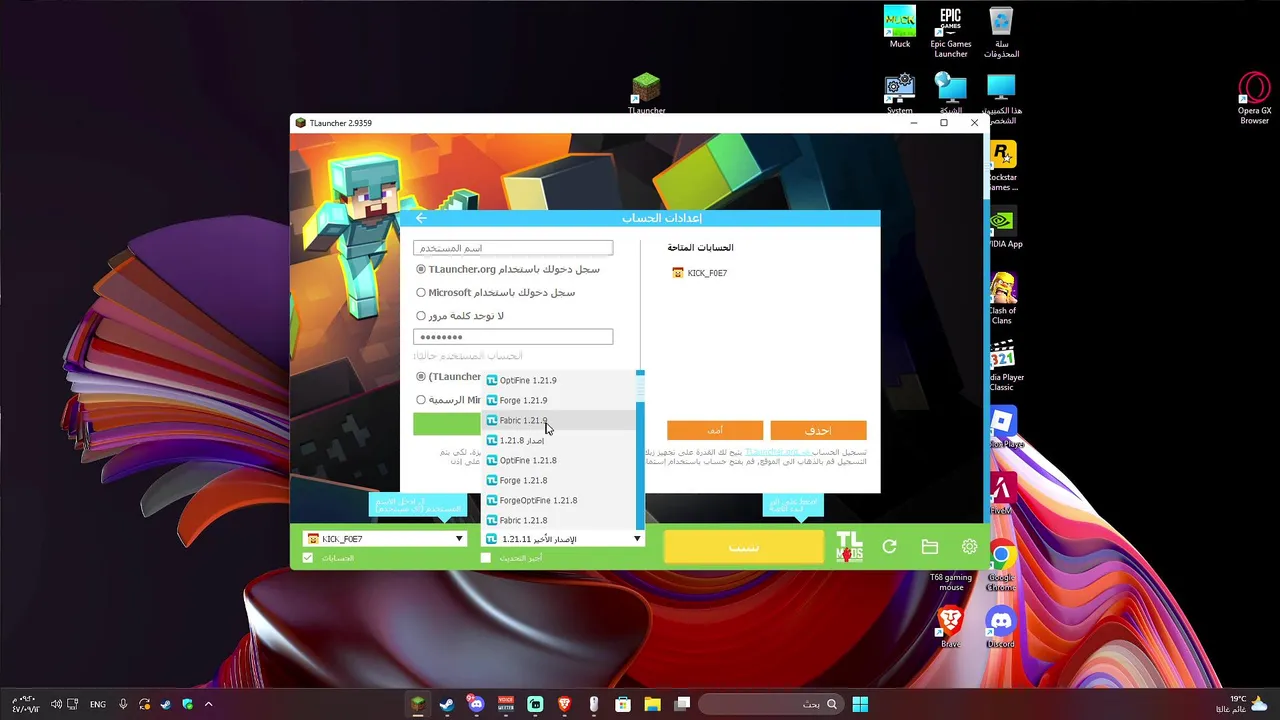This screenshot has width=1280, height=720.
Task: Follow the TLauncher.org link
Action: (x=777, y=452)
